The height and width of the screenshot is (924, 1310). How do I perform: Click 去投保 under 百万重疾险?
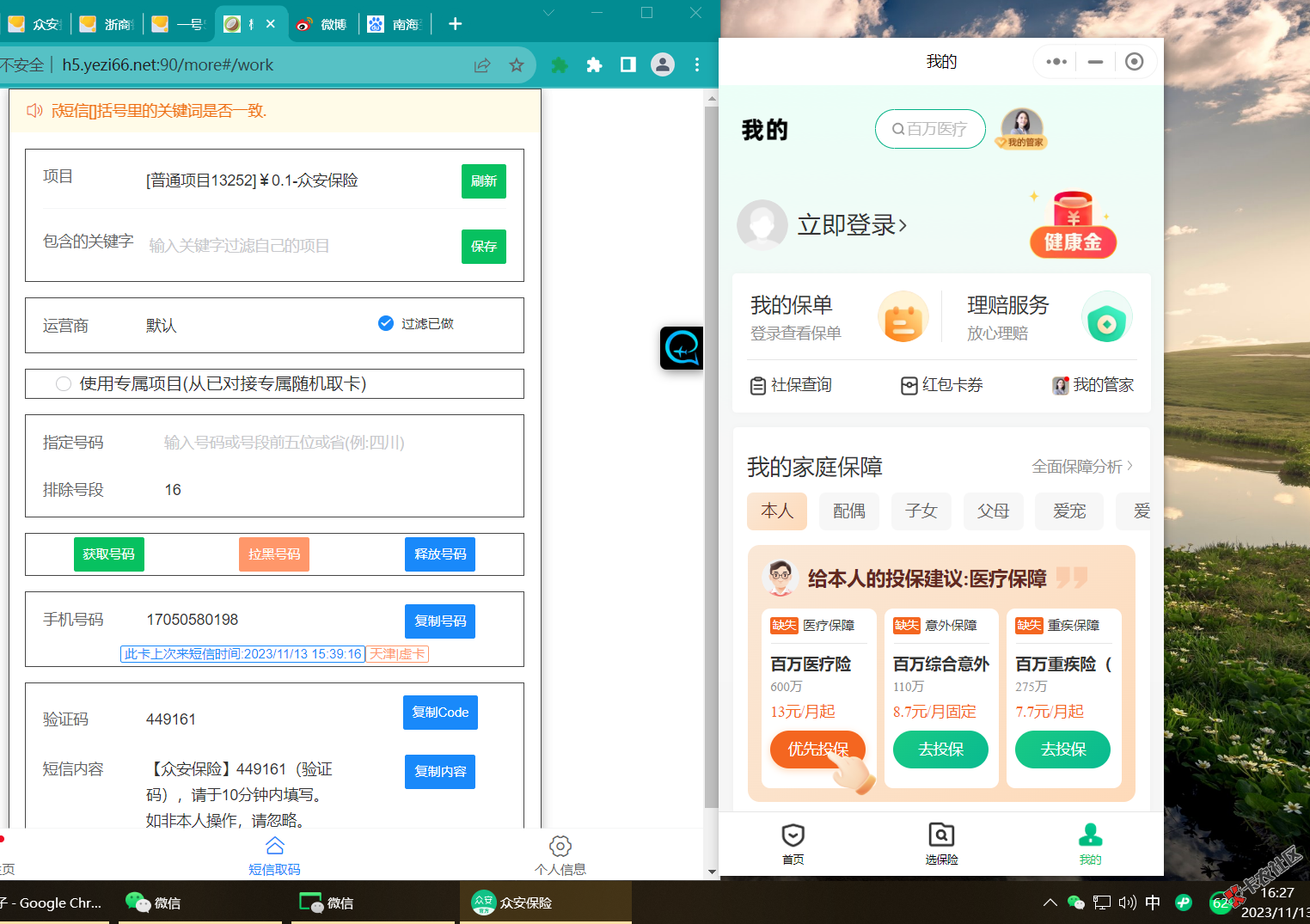(1063, 750)
